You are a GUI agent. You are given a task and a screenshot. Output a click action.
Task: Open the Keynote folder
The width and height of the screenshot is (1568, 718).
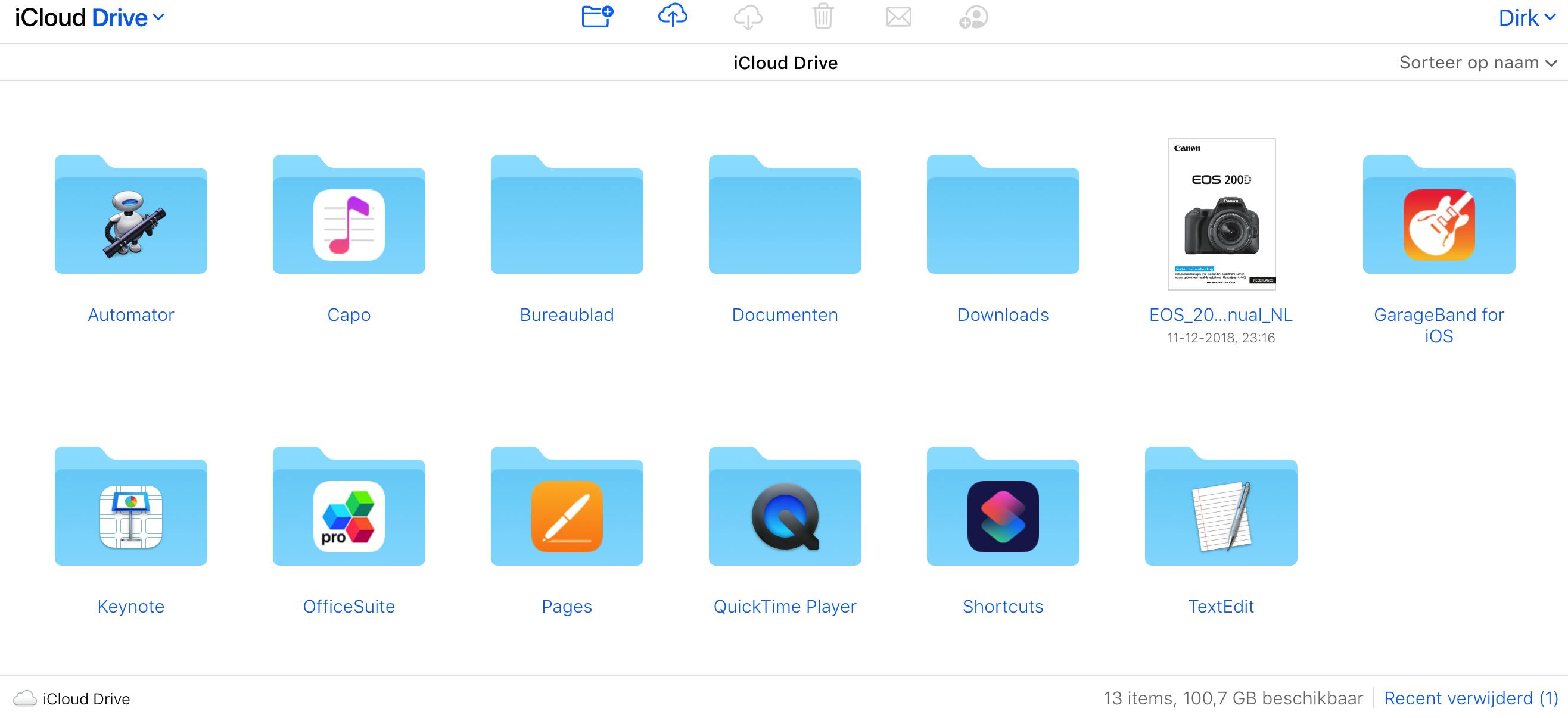click(x=131, y=507)
